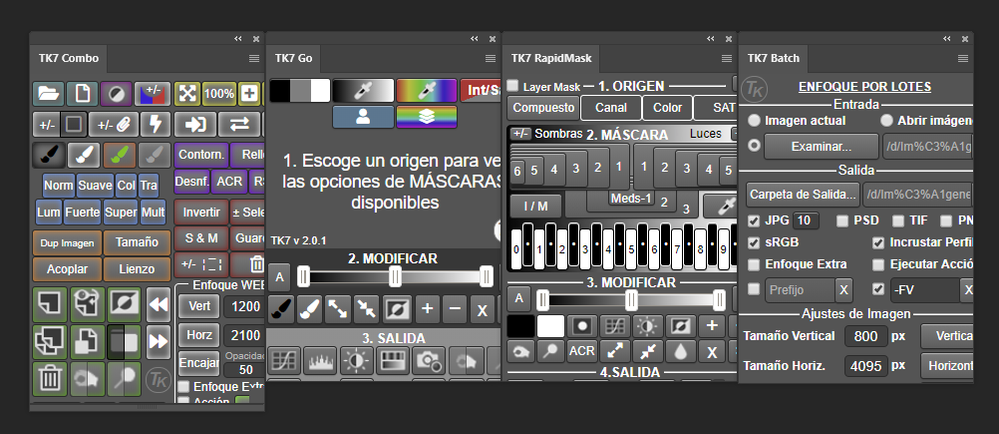Click the Tamaño Vertical 800 input field
Image resolution: width=999 pixels, height=434 pixels.
(x=866, y=336)
